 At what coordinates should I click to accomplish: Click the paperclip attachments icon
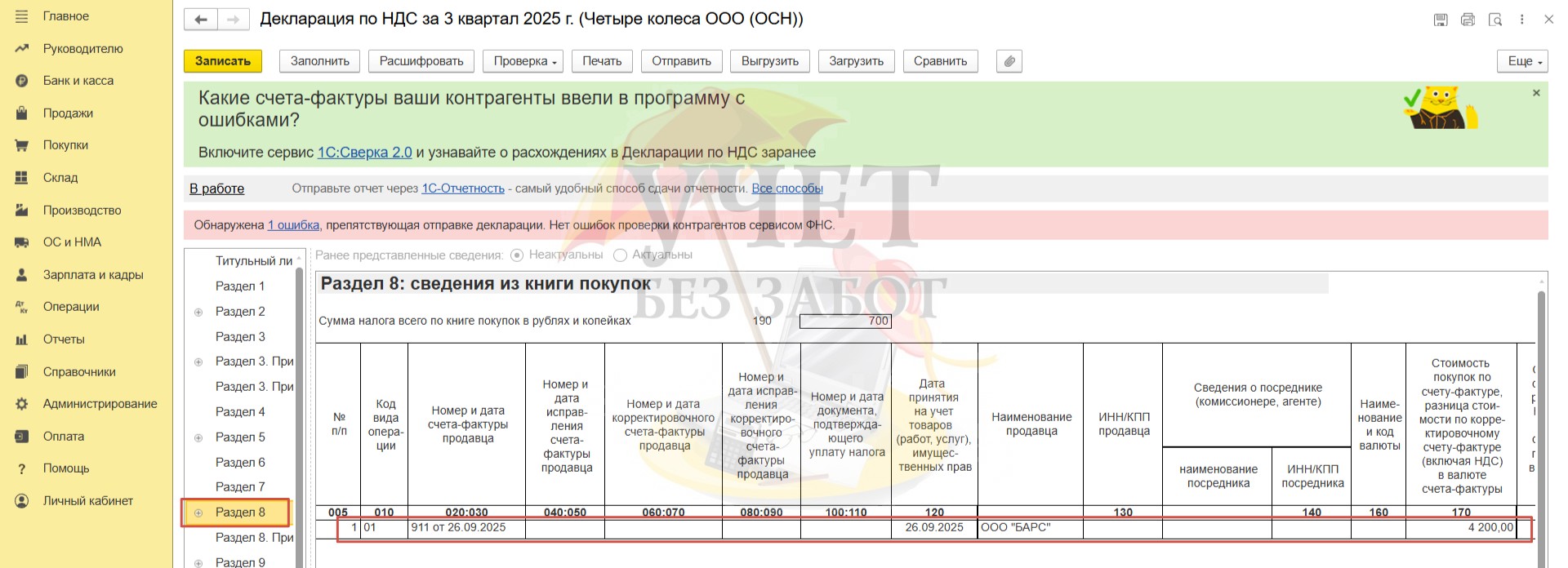point(1009,61)
